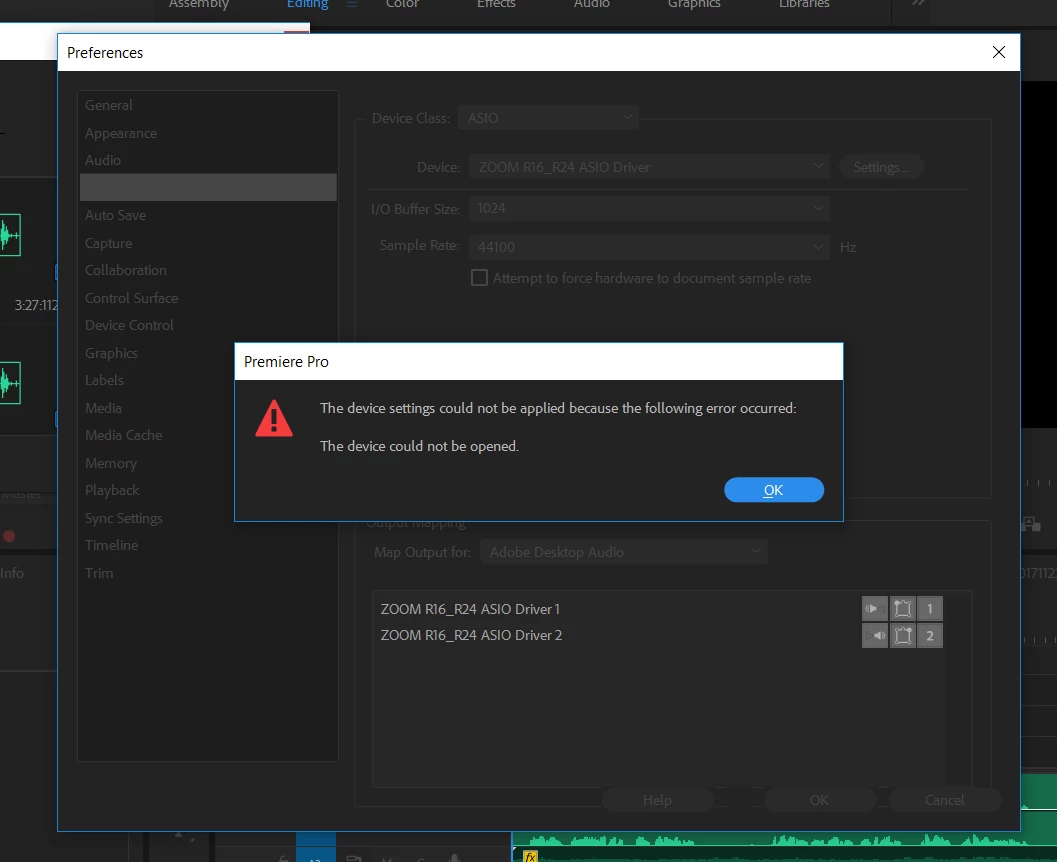
Task: Click left speaker icon for Driver 1
Action: pyautogui.click(x=875, y=609)
